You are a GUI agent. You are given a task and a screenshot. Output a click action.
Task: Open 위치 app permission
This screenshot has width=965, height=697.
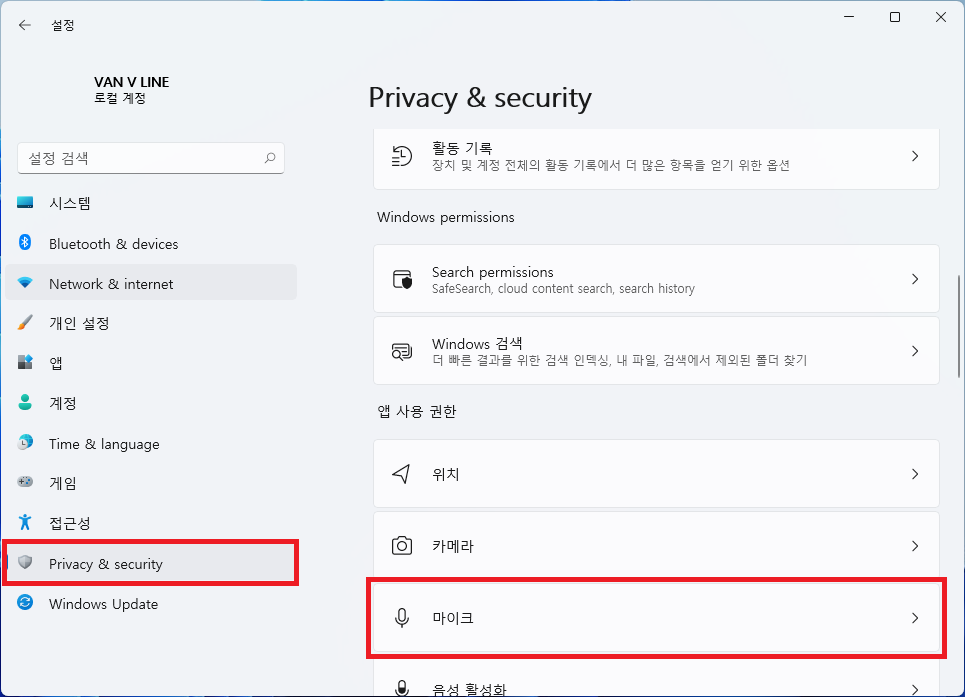pyautogui.click(x=656, y=474)
